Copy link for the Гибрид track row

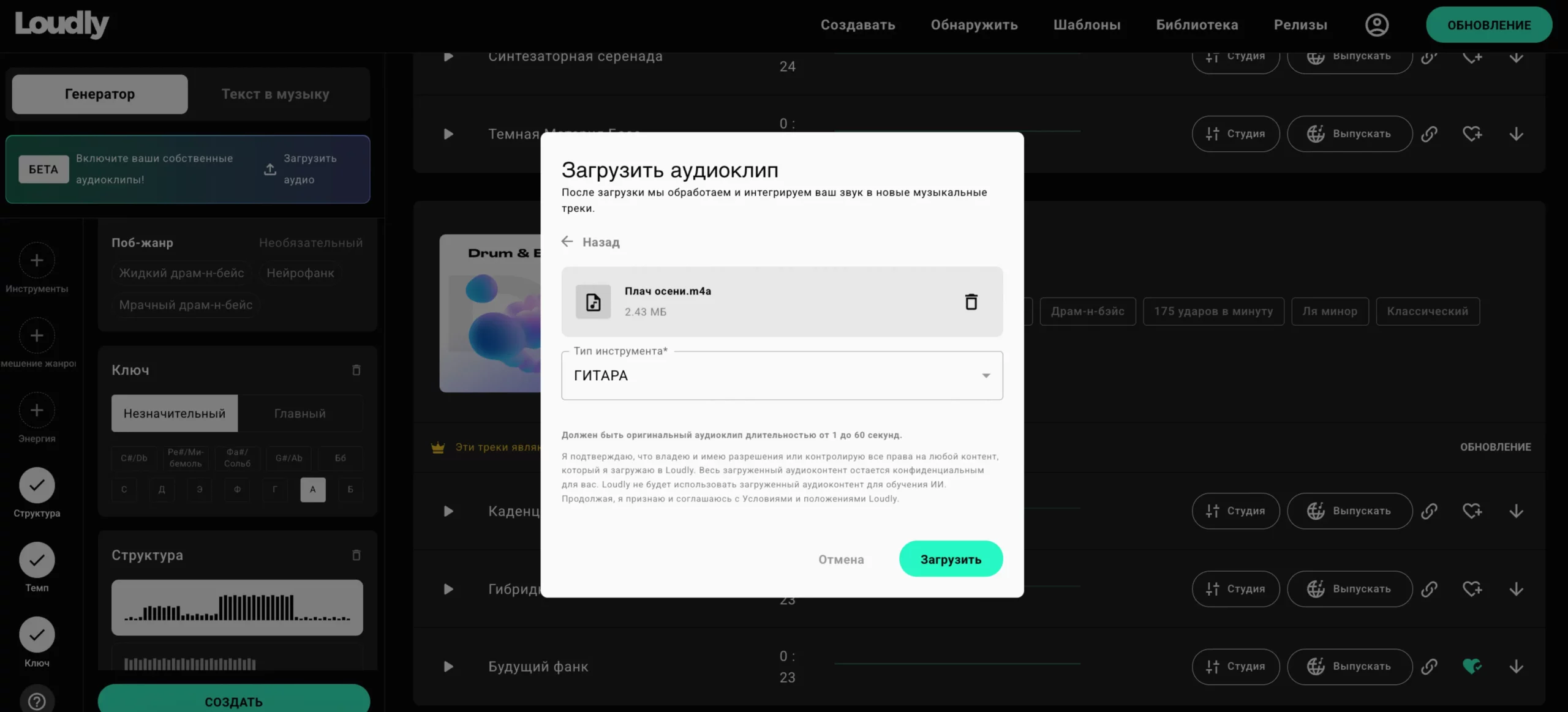[1429, 589]
